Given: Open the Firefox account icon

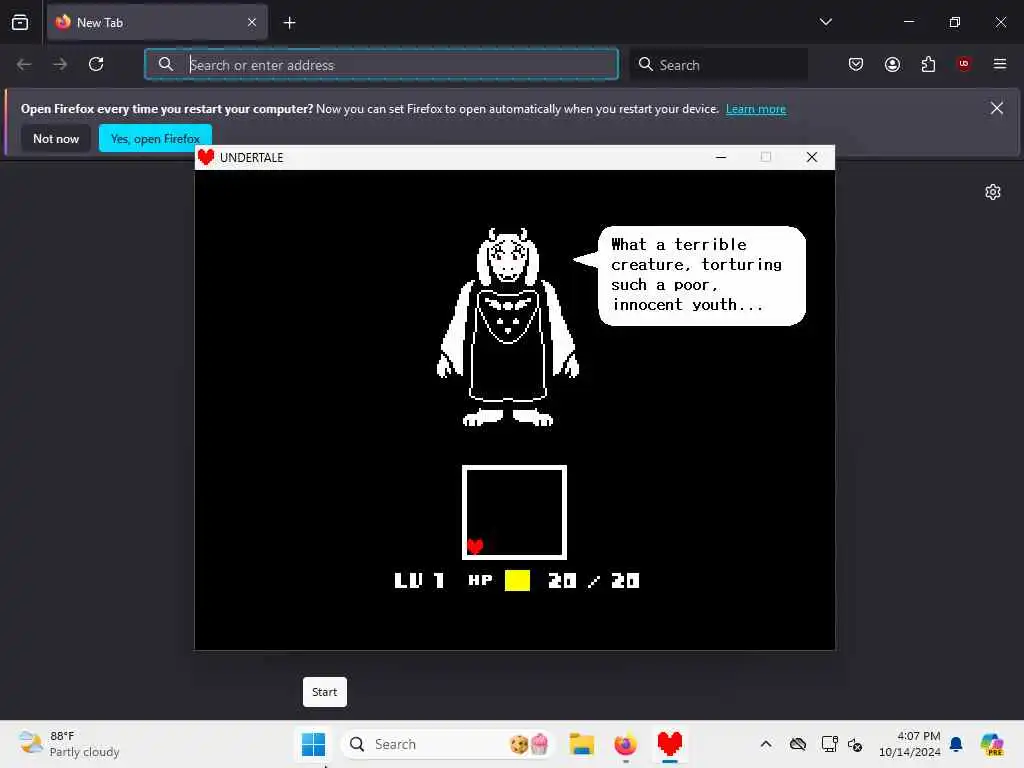Looking at the screenshot, I should 892,64.
